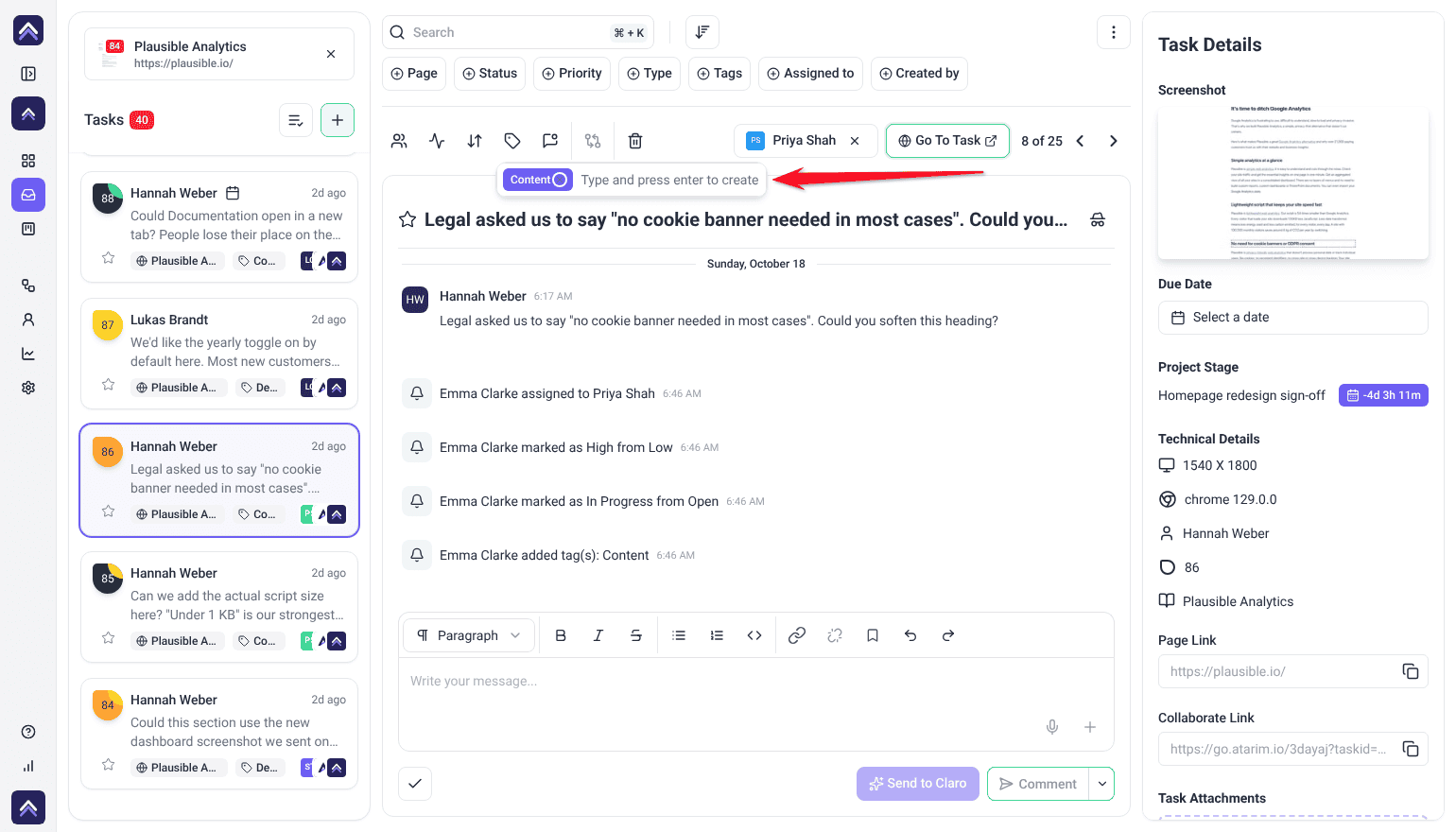Delete the task with trash icon

tap(635, 141)
